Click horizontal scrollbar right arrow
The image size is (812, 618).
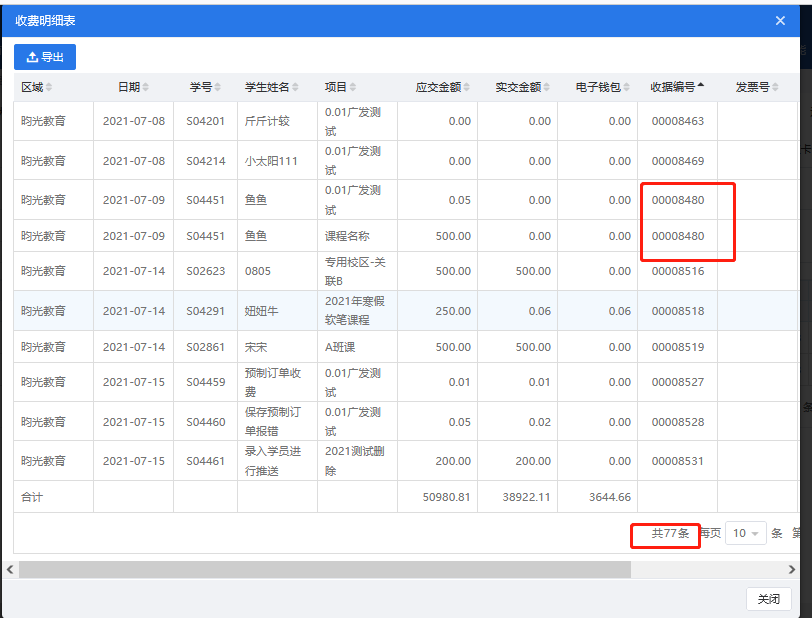(x=792, y=569)
